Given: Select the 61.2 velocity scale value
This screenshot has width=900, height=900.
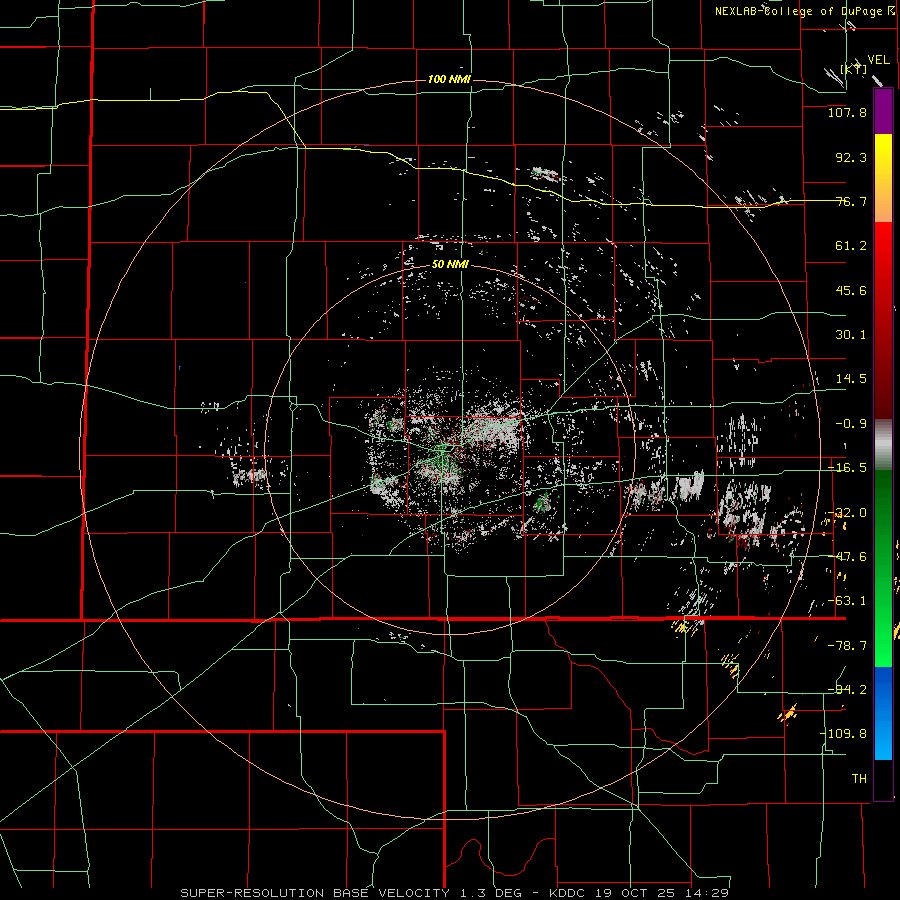Looking at the screenshot, I should [851, 246].
